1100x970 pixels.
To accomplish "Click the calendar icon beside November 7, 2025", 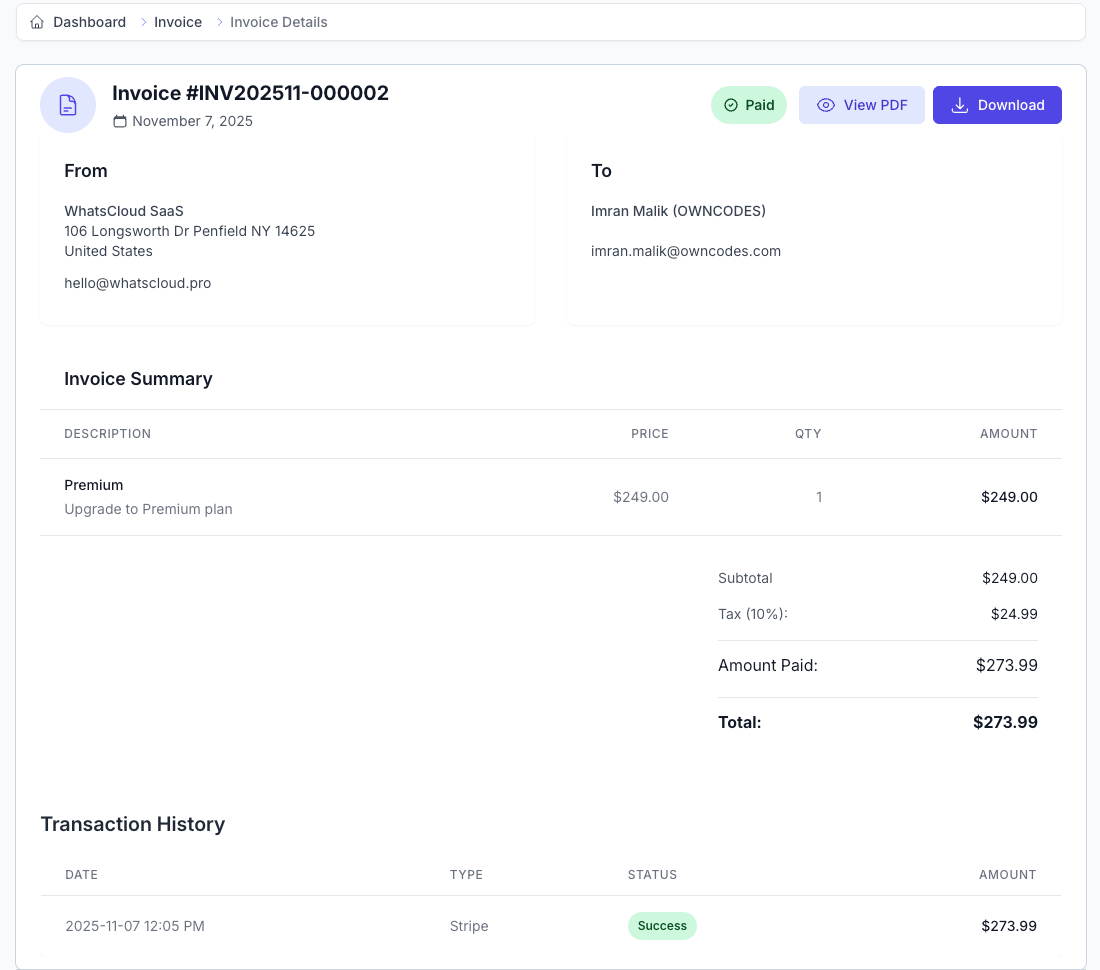I will click(121, 121).
